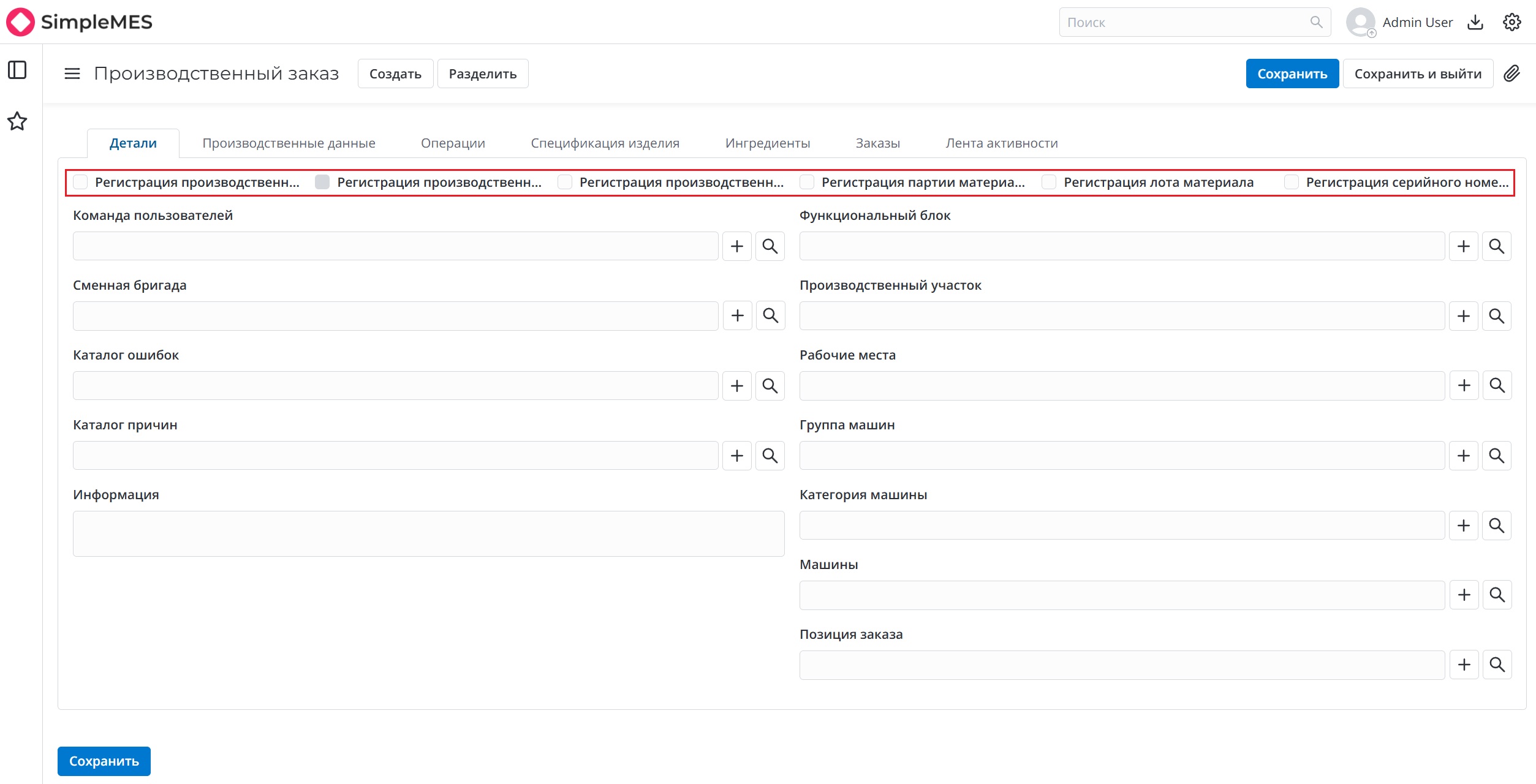Image resolution: width=1536 pixels, height=784 pixels.
Task: Open the Admin User avatar
Action: coord(1361,22)
